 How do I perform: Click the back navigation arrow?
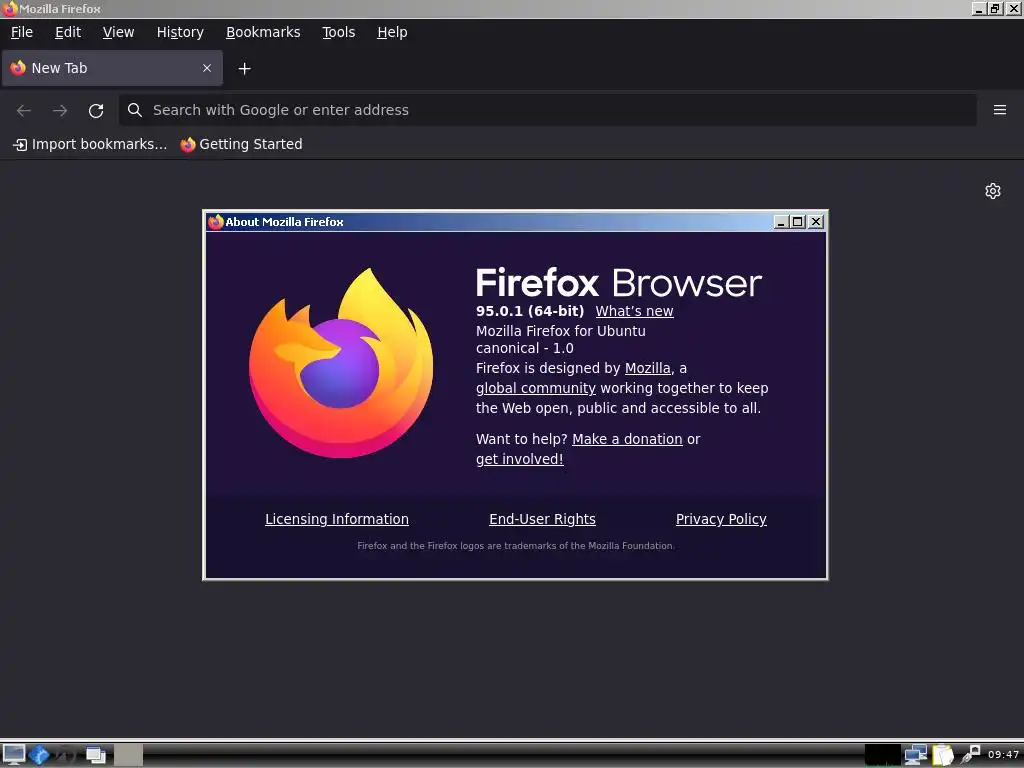tap(24, 110)
